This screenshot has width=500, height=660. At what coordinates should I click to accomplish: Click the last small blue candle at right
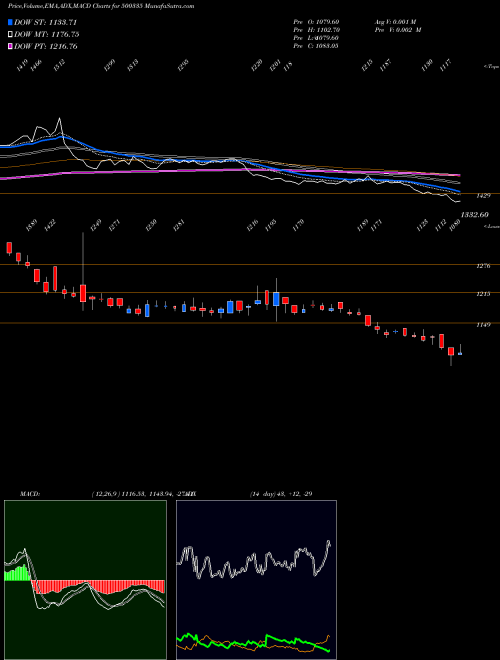coord(460,354)
